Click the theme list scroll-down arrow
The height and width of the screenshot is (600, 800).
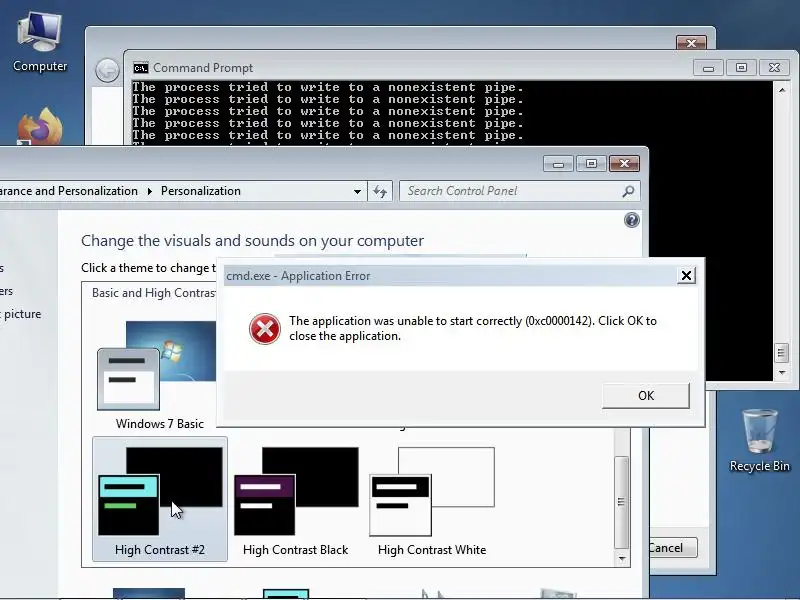click(621, 559)
